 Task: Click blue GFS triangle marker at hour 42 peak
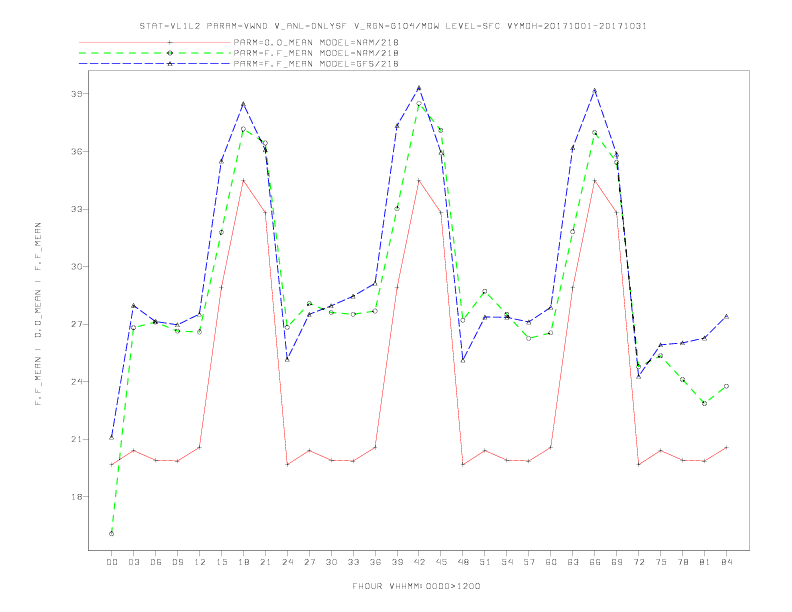[419, 88]
